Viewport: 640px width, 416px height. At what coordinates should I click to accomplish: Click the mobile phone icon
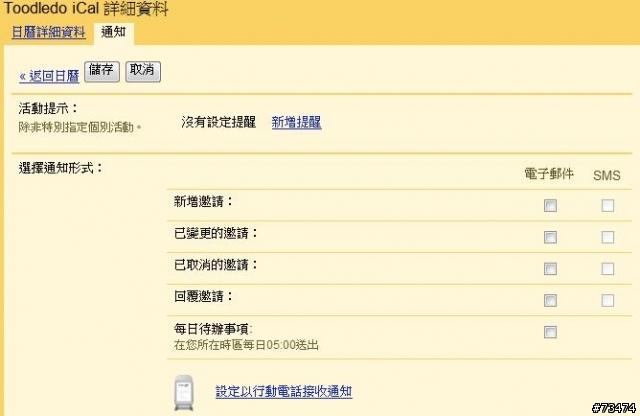[184, 393]
